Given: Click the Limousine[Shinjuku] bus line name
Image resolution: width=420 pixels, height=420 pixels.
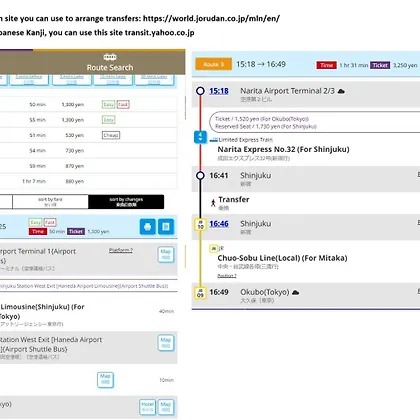Looking at the screenshot, I should [x=42, y=311].
